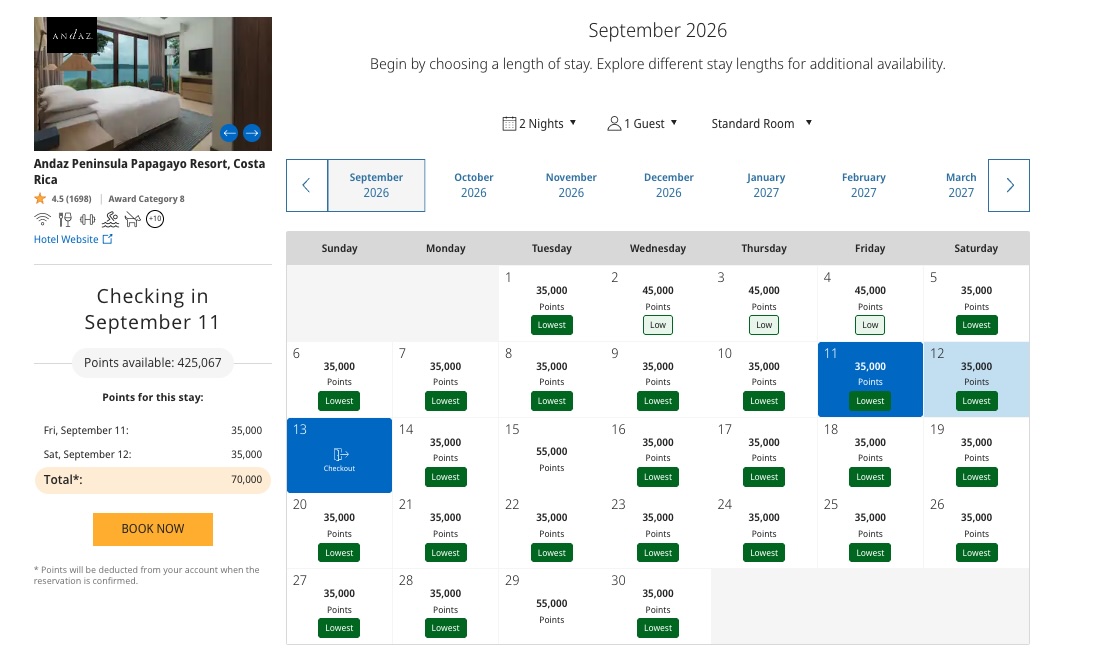This screenshot has height=658, width=1104.
Task: Click the Total 70,000 points row
Action: (153, 480)
